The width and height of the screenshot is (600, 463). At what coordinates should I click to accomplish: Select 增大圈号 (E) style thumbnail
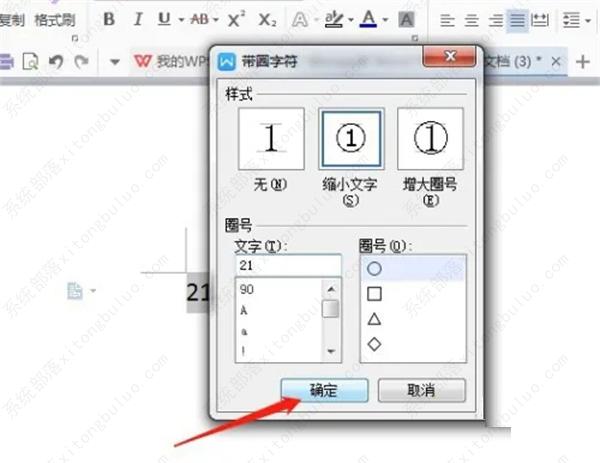[x=430, y=139]
